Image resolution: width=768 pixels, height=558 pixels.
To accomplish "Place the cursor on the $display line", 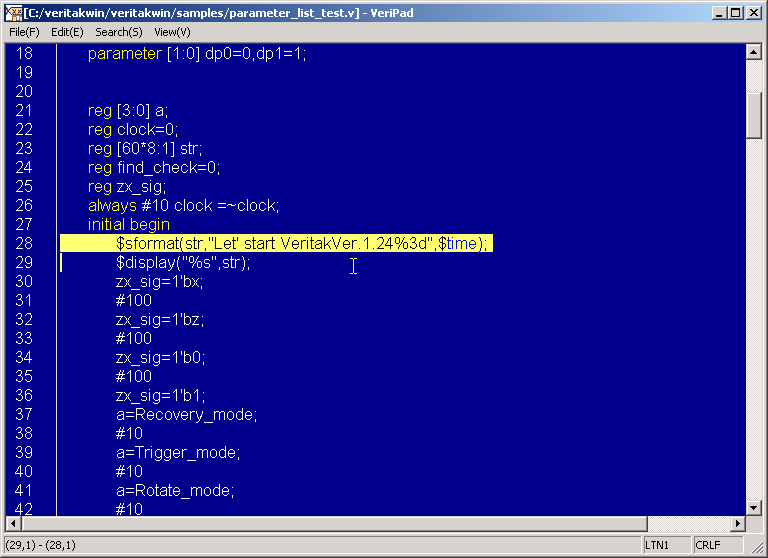I will [182, 263].
